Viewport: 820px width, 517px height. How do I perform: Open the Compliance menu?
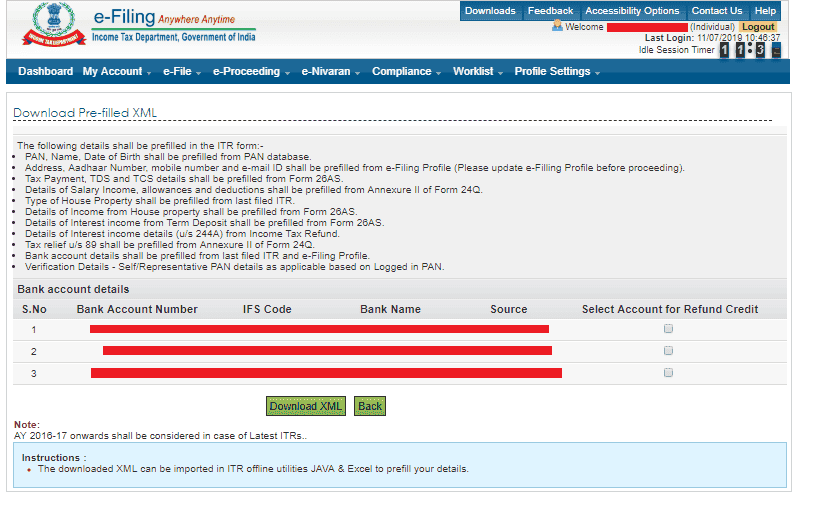point(406,72)
